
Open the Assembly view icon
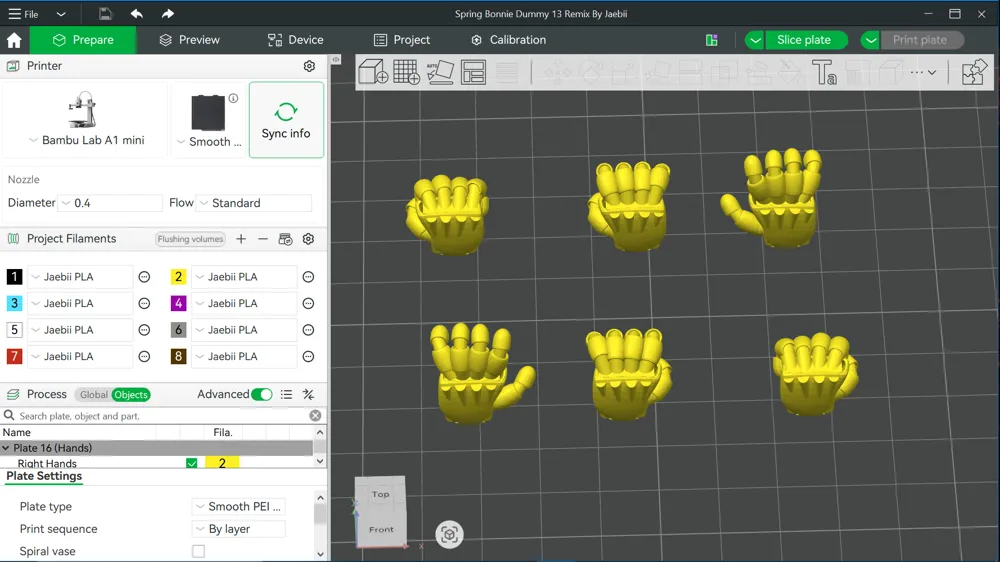click(973, 71)
